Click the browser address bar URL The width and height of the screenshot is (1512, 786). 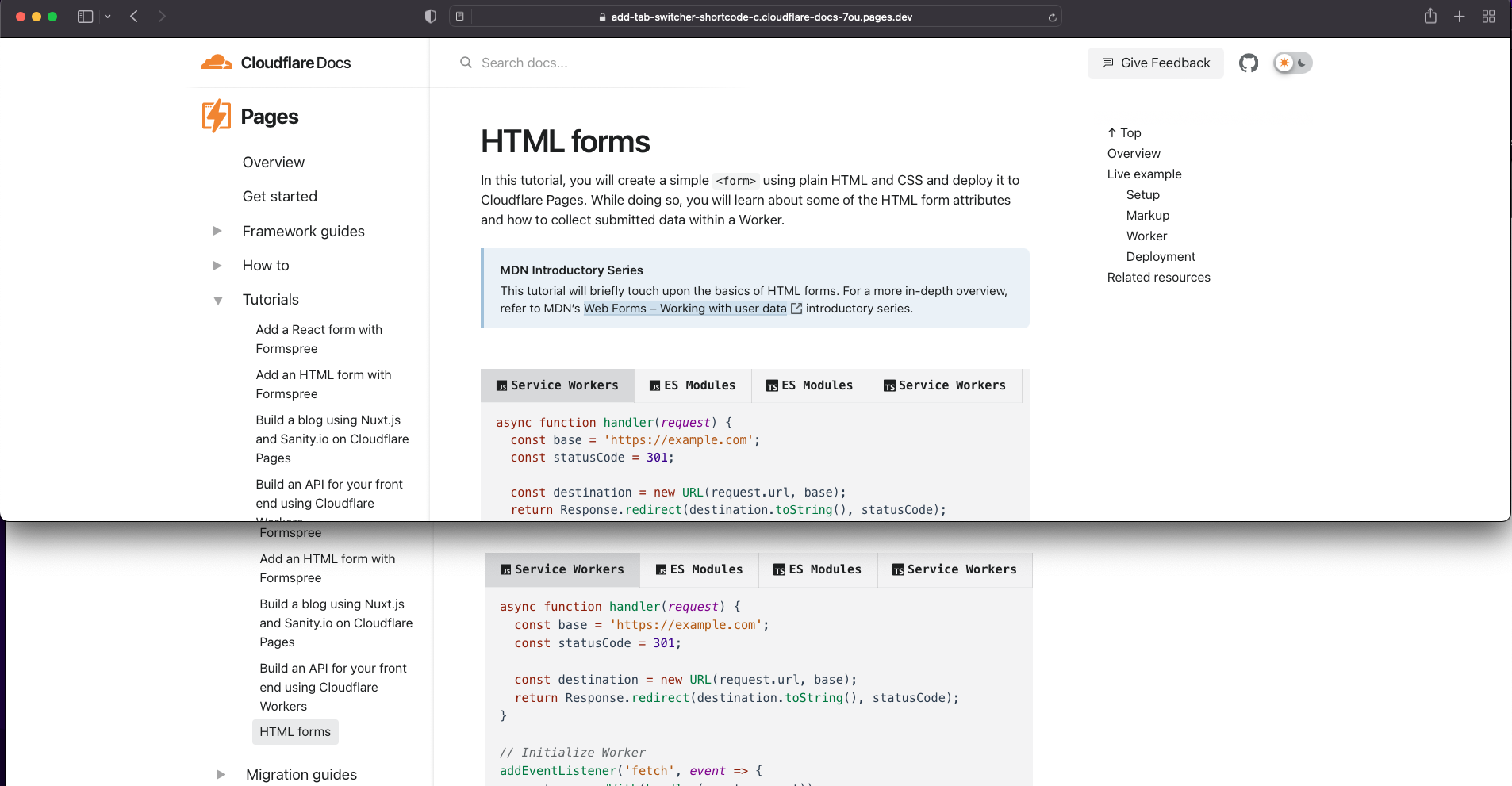762,17
